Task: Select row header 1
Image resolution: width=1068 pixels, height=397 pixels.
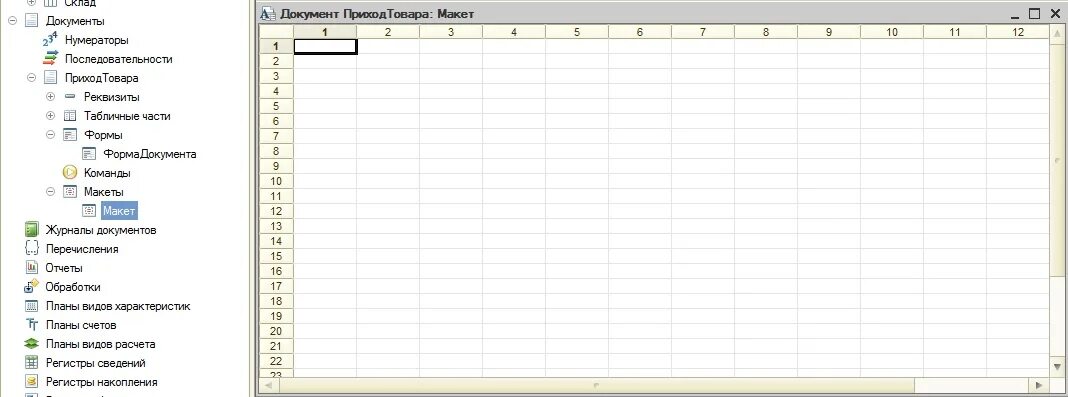Action: (277, 46)
